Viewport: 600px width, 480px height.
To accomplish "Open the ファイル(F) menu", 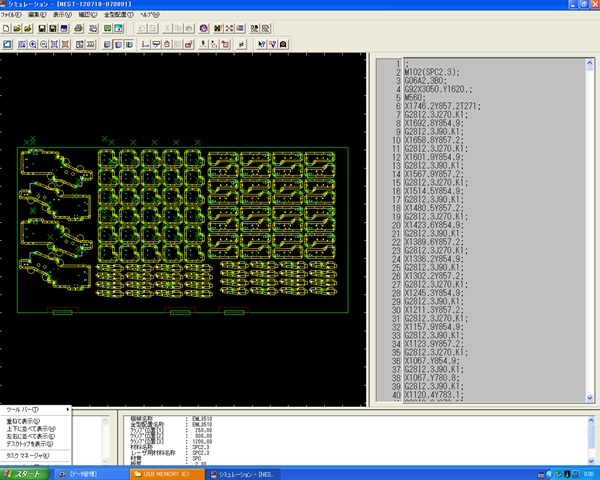I will (11, 15).
